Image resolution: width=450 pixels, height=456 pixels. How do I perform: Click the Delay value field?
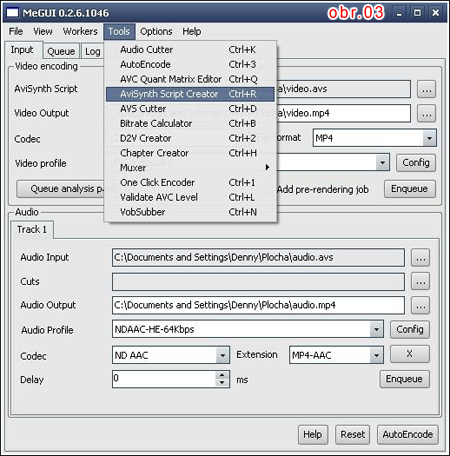(x=164, y=379)
